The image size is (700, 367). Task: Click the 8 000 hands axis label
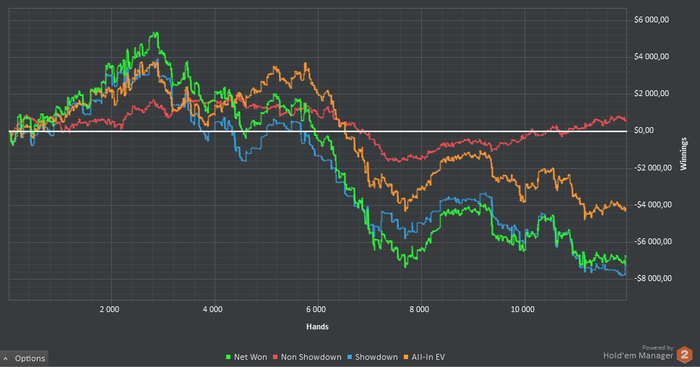point(419,309)
